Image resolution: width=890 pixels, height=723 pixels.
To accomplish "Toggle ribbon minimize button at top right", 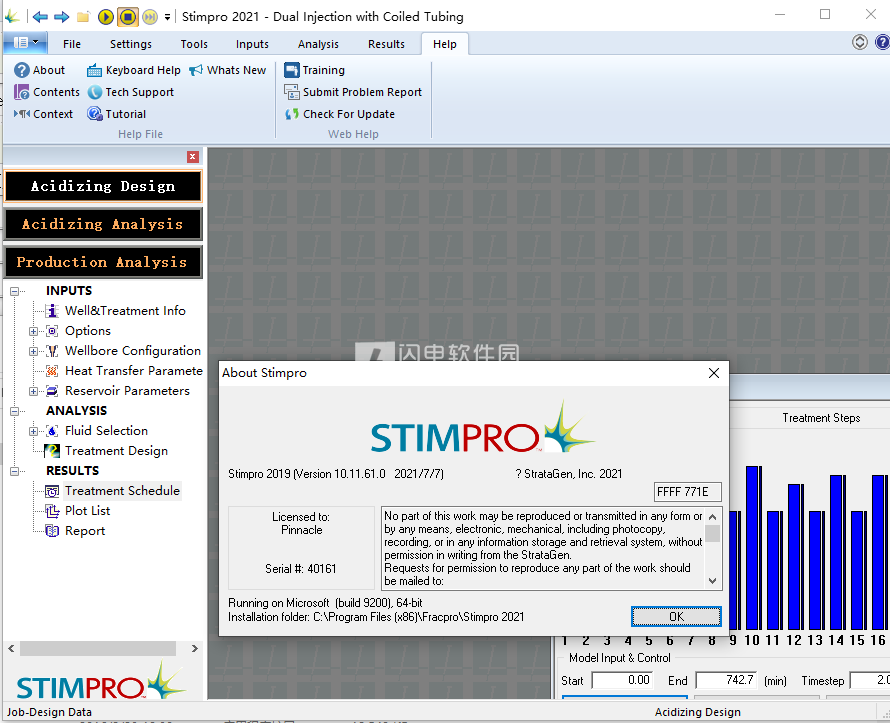I will (x=859, y=43).
